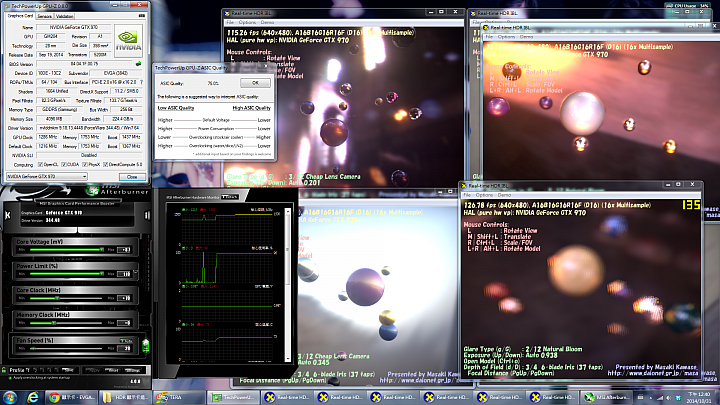This screenshot has width=720, height=405.
Task: Open the Options menu in the top-left HDR window
Action: (x=247, y=22)
